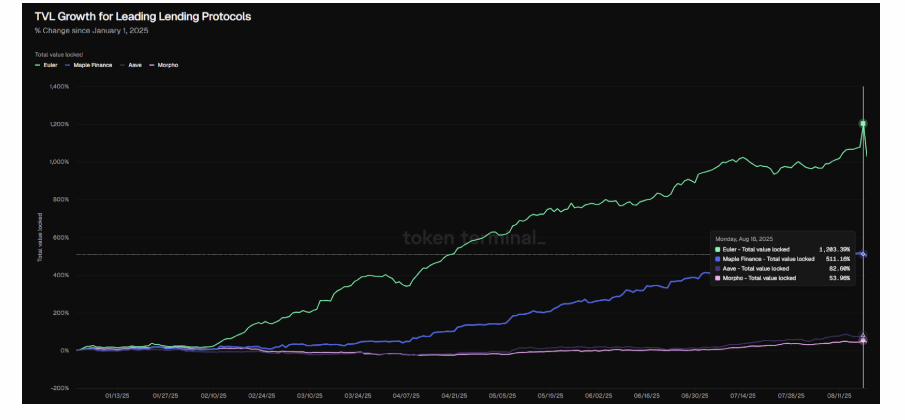The height and width of the screenshot is (420, 905).
Task: Click the '04/21/25' x-axis date
Action: [x=453, y=396]
